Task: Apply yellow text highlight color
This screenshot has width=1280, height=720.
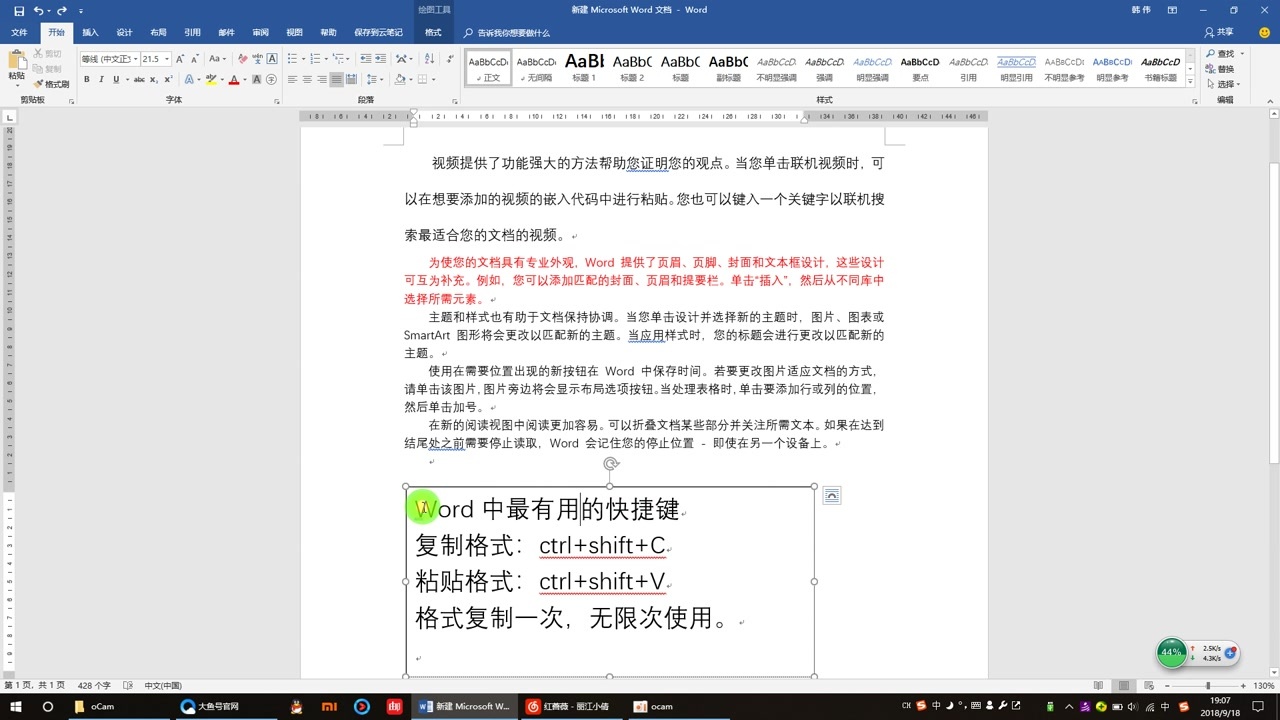Action: (x=211, y=79)
